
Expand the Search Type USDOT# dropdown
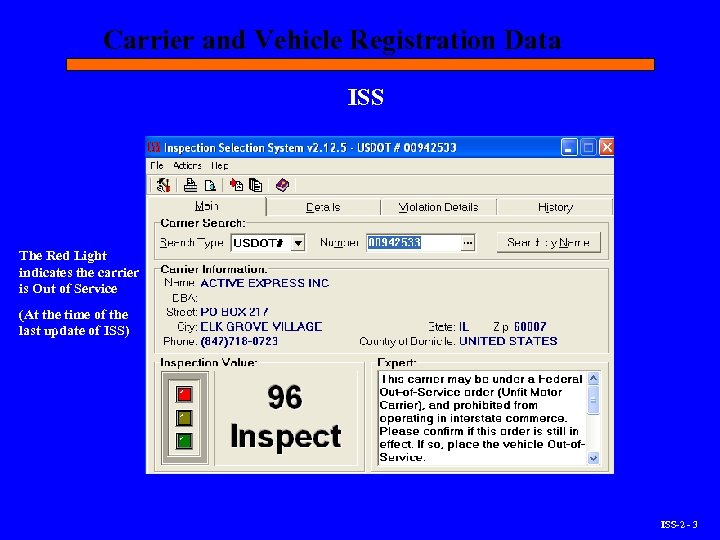[298, 243]
